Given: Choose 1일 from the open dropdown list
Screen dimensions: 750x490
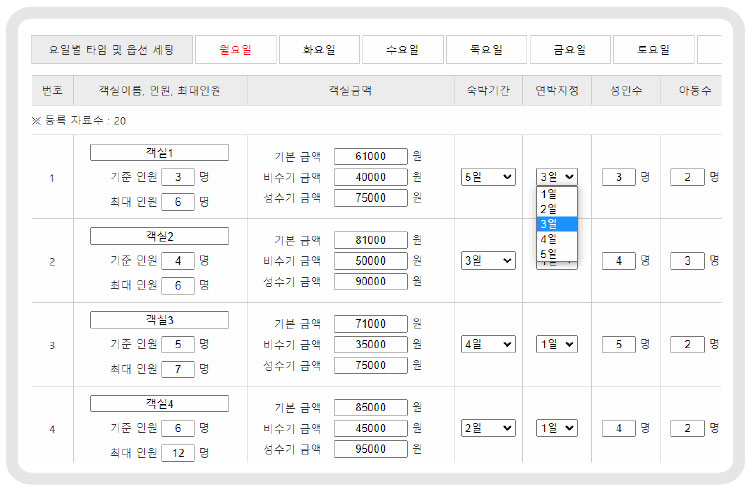Looking at the screenshot, I should [x=549, y=194].
